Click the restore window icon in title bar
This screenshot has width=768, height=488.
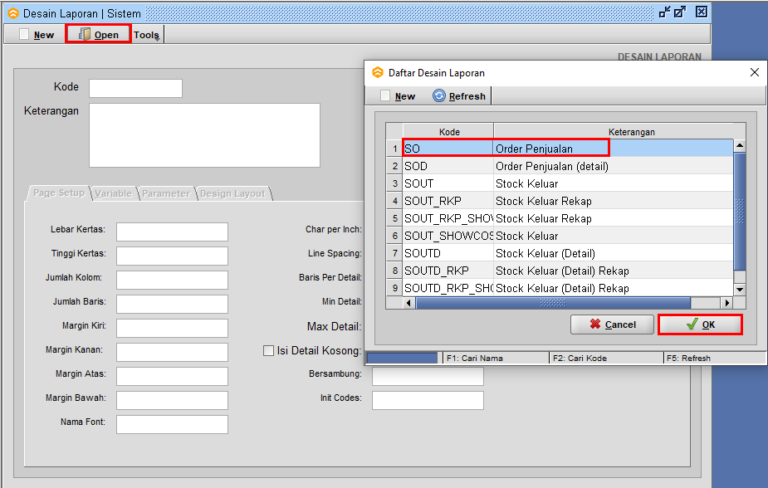680,12
